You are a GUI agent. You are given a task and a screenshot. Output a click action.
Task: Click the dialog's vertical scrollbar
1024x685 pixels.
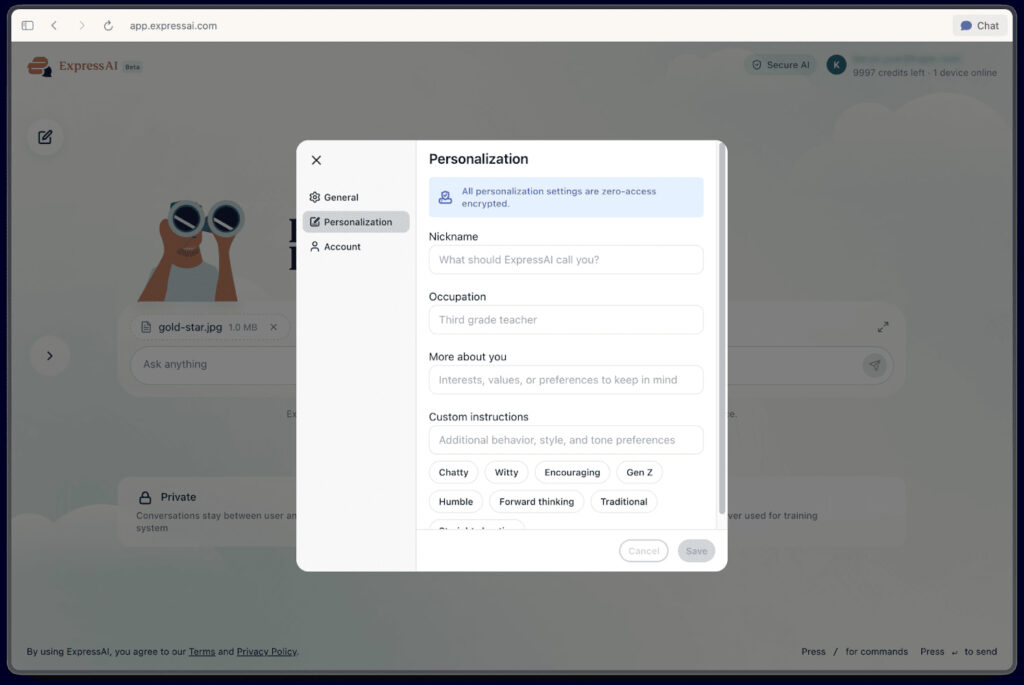pyautogui.click(x=722, y=330)
